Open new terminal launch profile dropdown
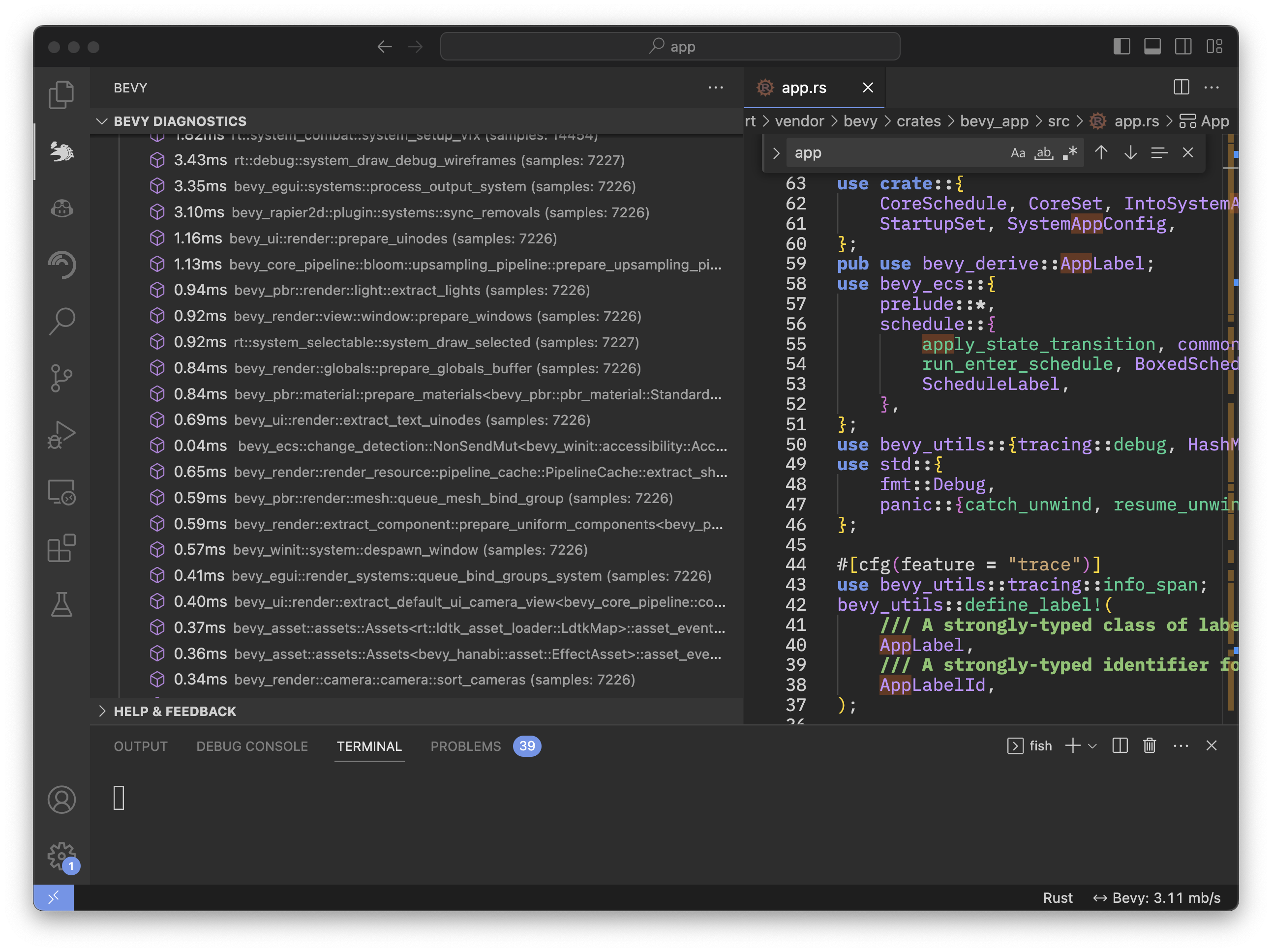Viewport: 1272px width, 952px height. pyautogui.click(x=1092, y=745)
